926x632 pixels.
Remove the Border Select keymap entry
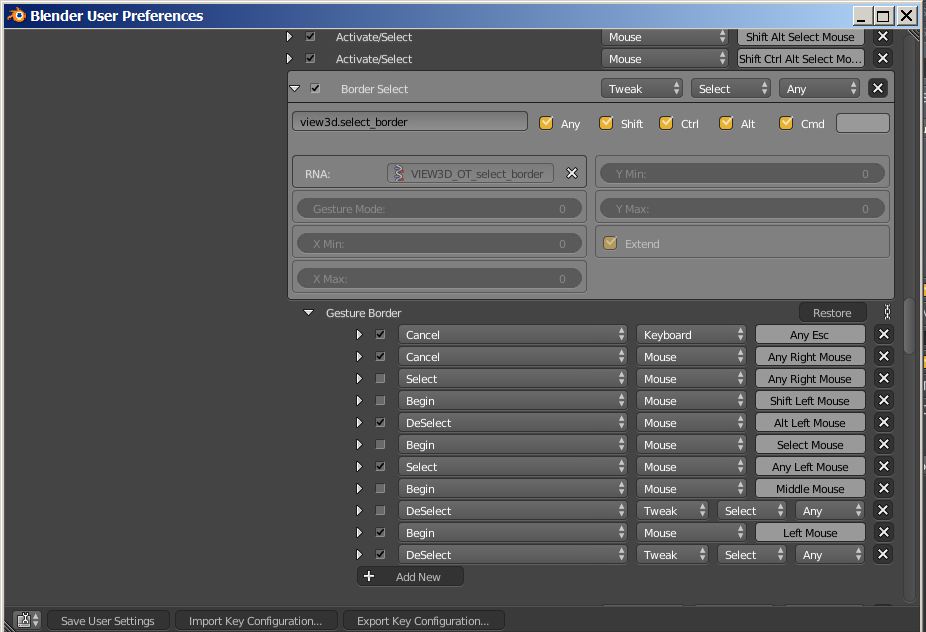point(878,89)
